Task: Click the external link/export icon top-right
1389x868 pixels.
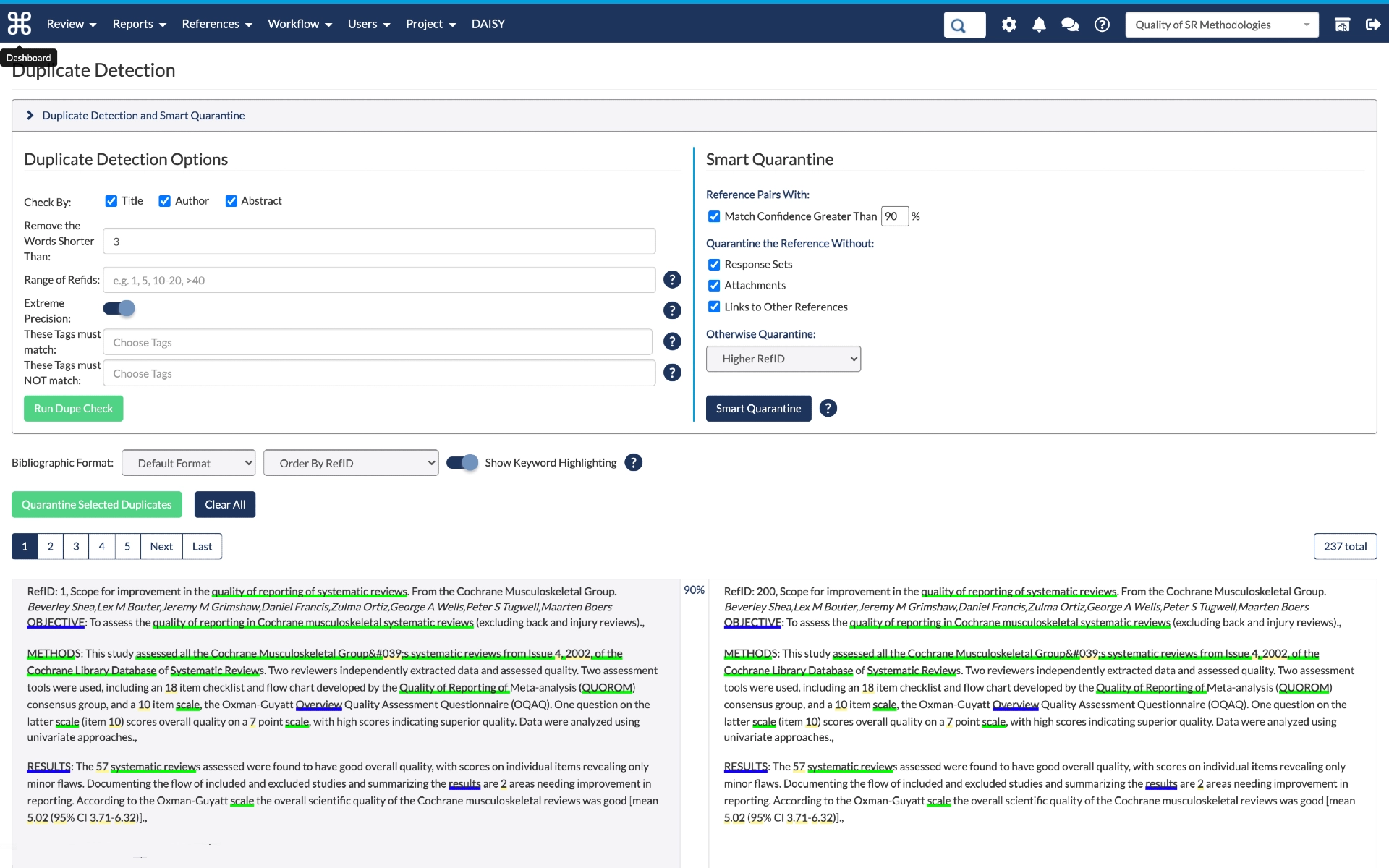Action: pyautogui.click(x=1375, y=23)
